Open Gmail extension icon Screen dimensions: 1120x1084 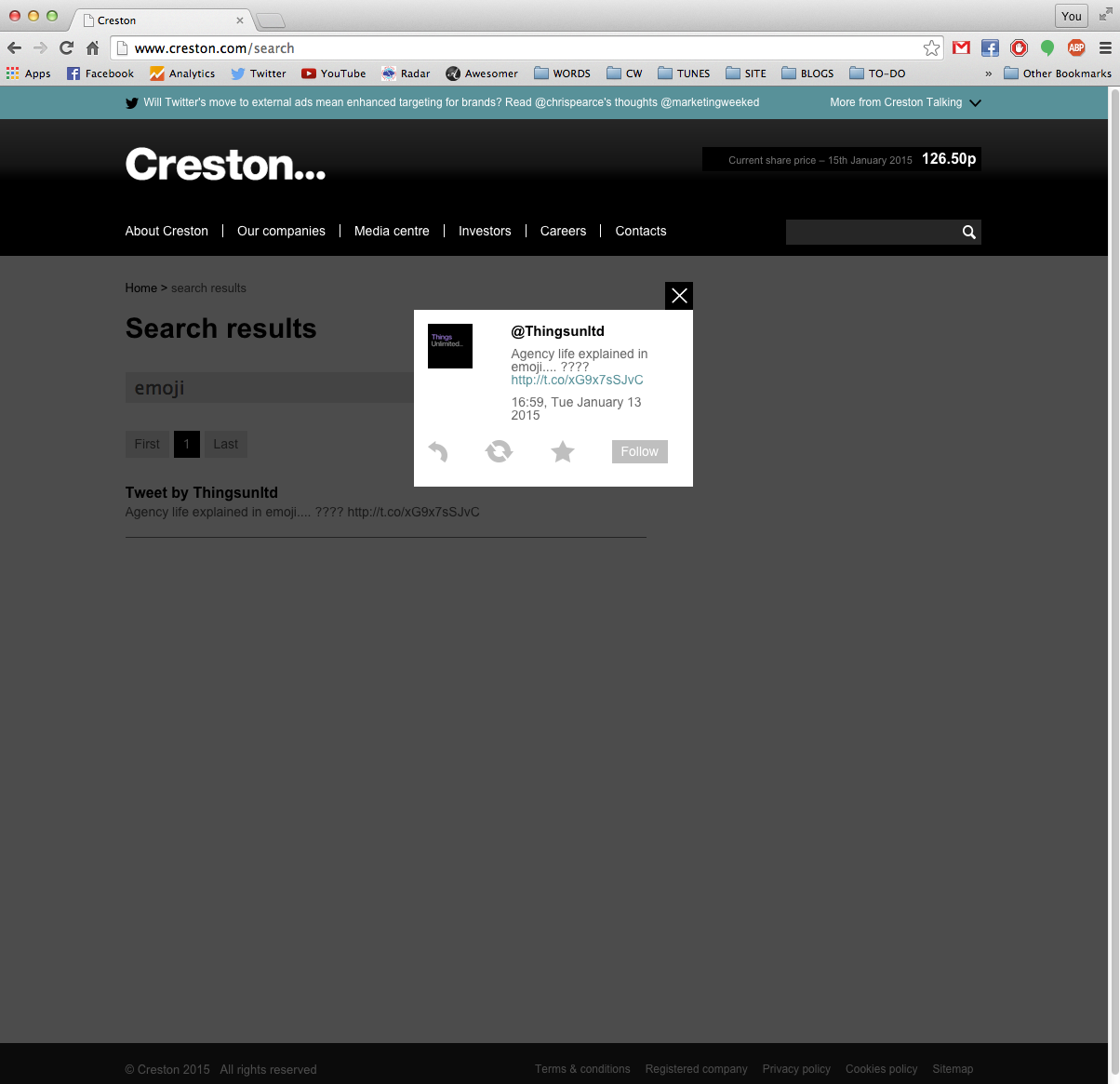click(961, 47)
